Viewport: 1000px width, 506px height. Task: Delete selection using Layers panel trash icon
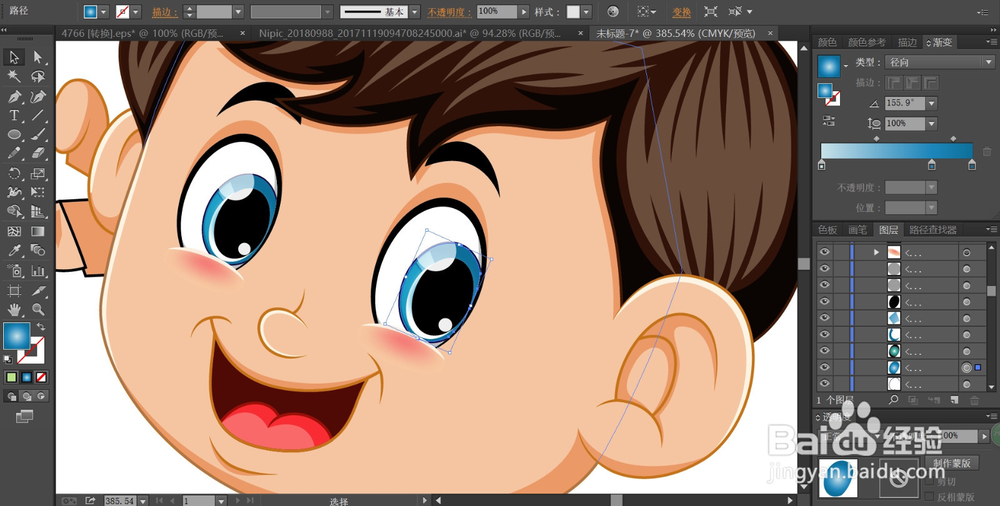[974, 400]
